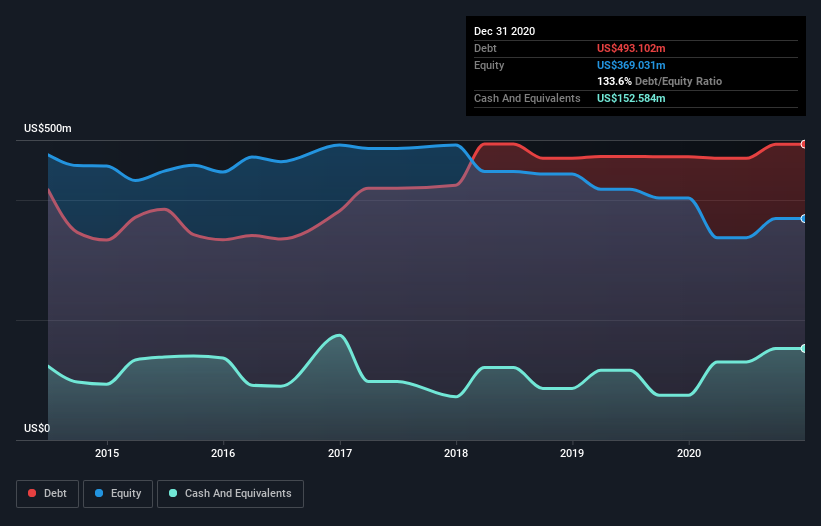Click the US$369.031m equity value
Screen dimensions: 821x526
tap(631, 65)
